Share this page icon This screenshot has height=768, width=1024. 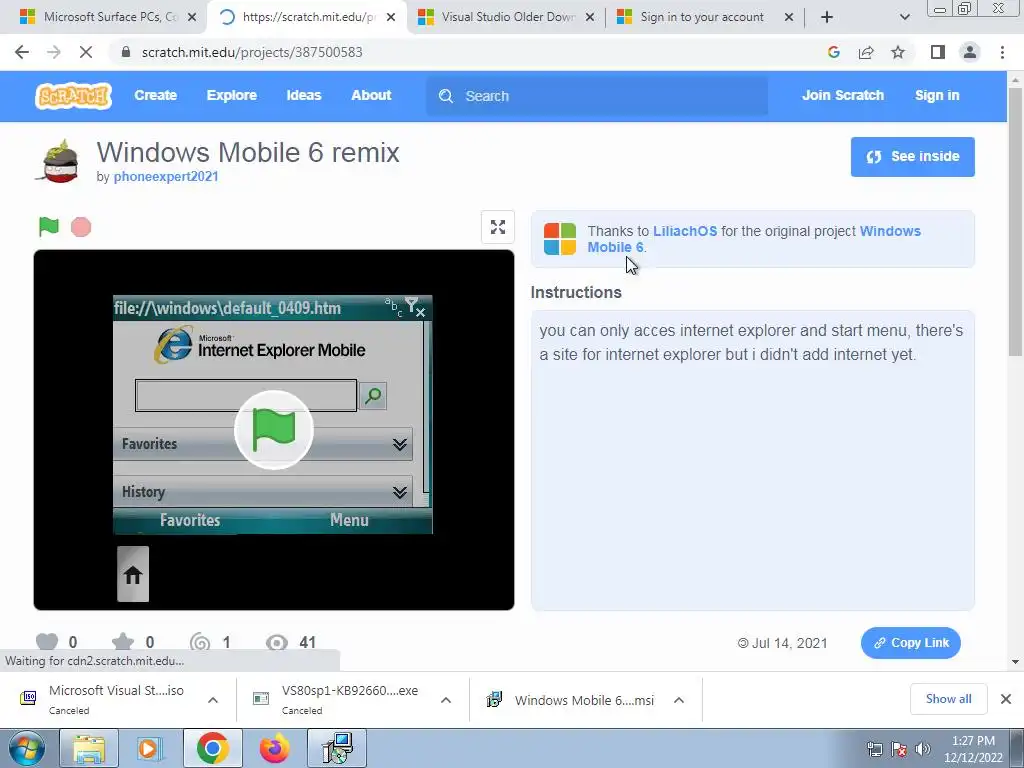tap(866, 52)
